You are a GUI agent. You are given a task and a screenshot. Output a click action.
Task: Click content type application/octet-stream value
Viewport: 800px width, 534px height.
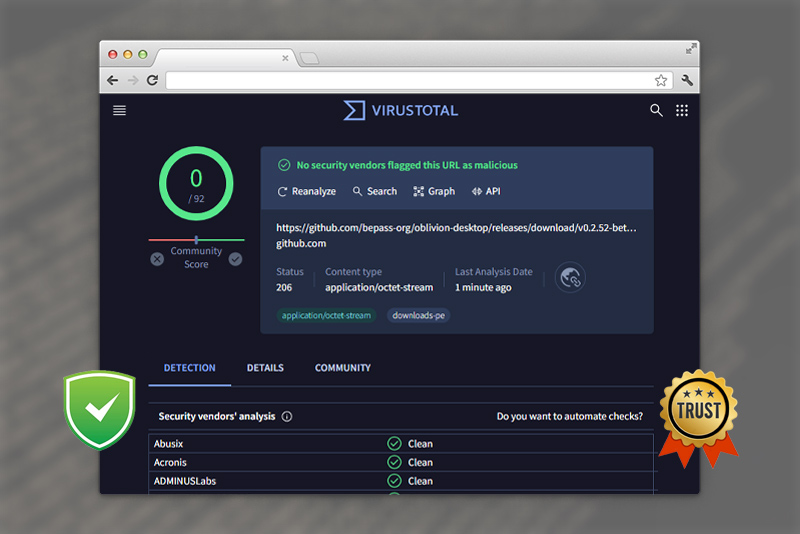pyautogui.click(x=379, y=288)
